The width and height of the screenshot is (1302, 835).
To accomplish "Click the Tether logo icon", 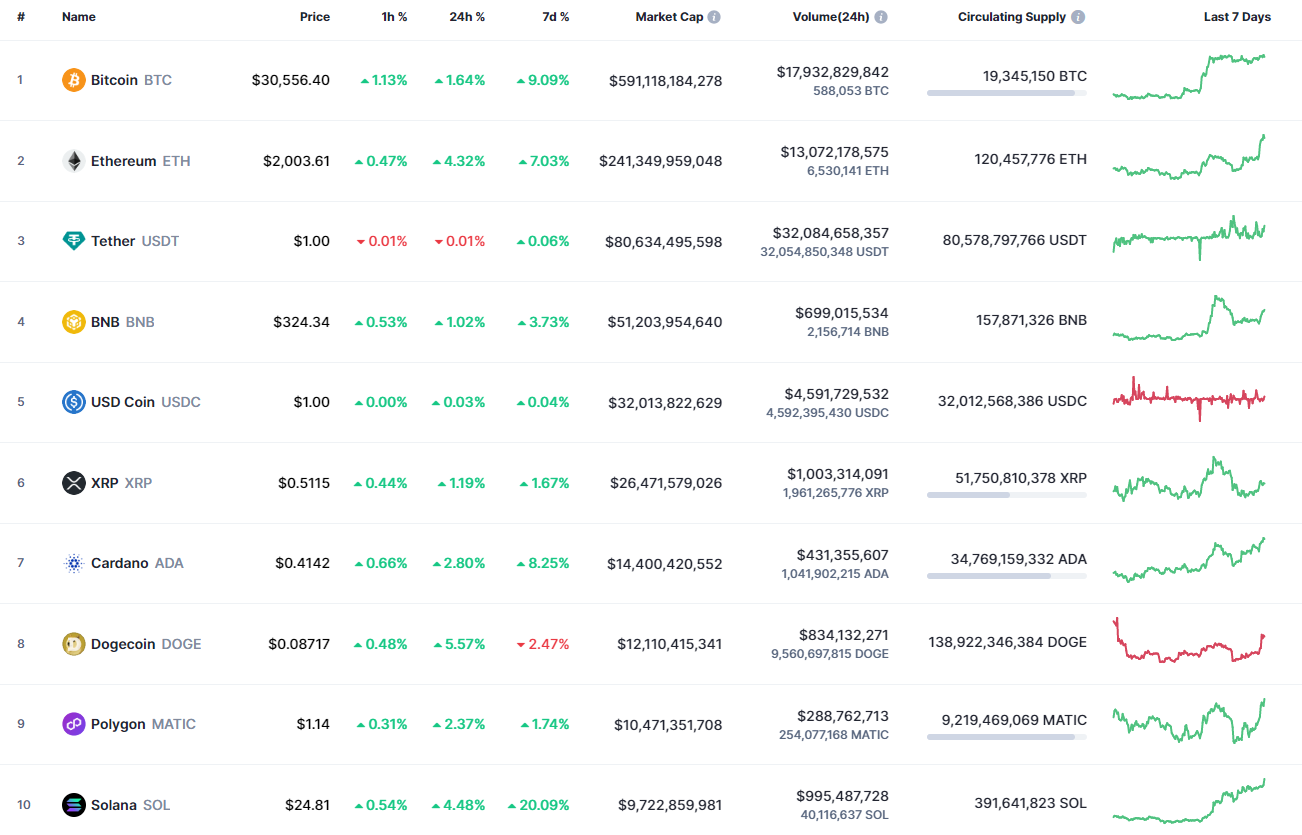I will [73, 241].
